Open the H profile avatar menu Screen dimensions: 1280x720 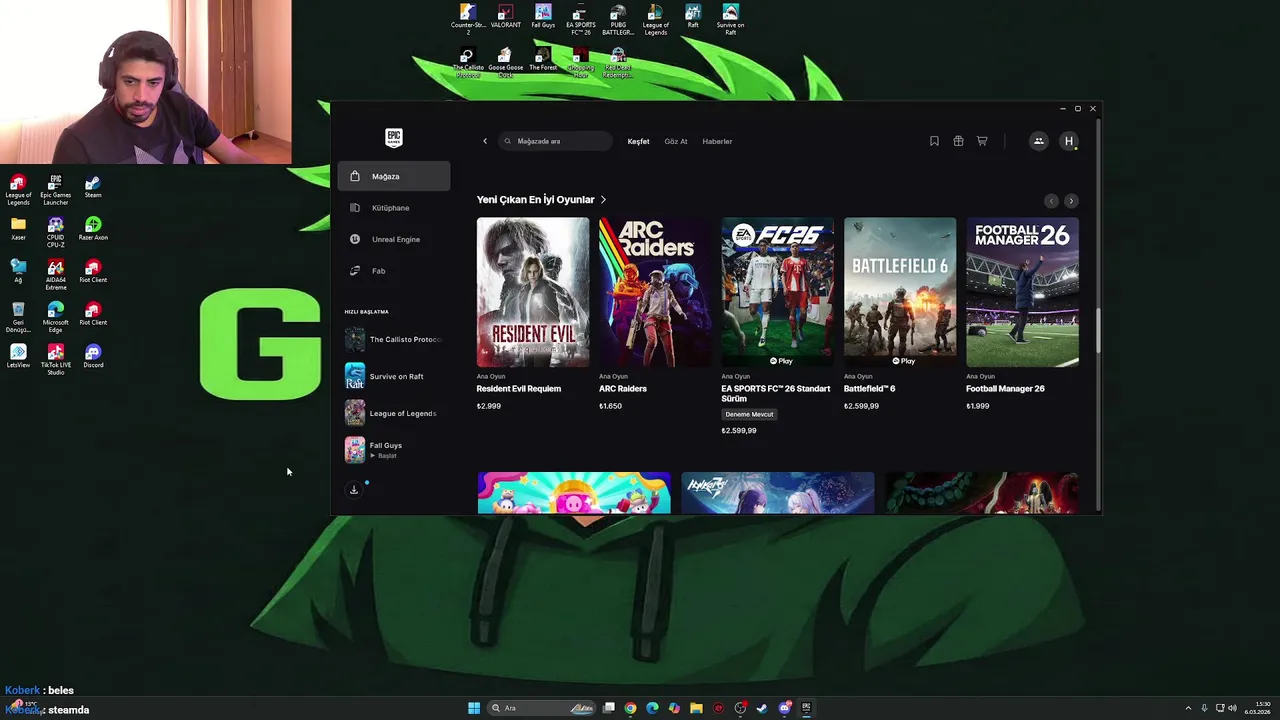click(x=1069, y=141)
